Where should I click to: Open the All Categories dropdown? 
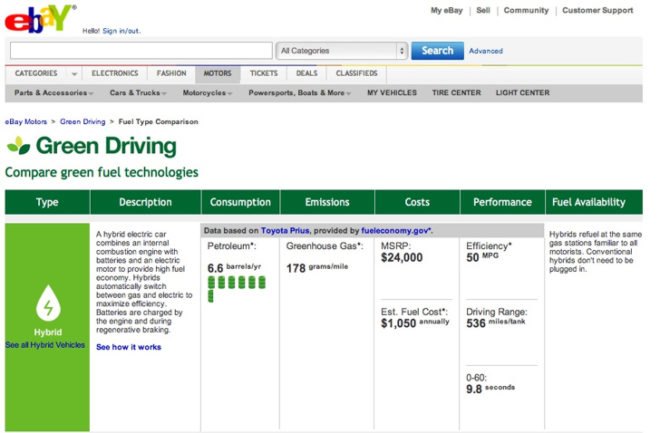click(341, 51)
